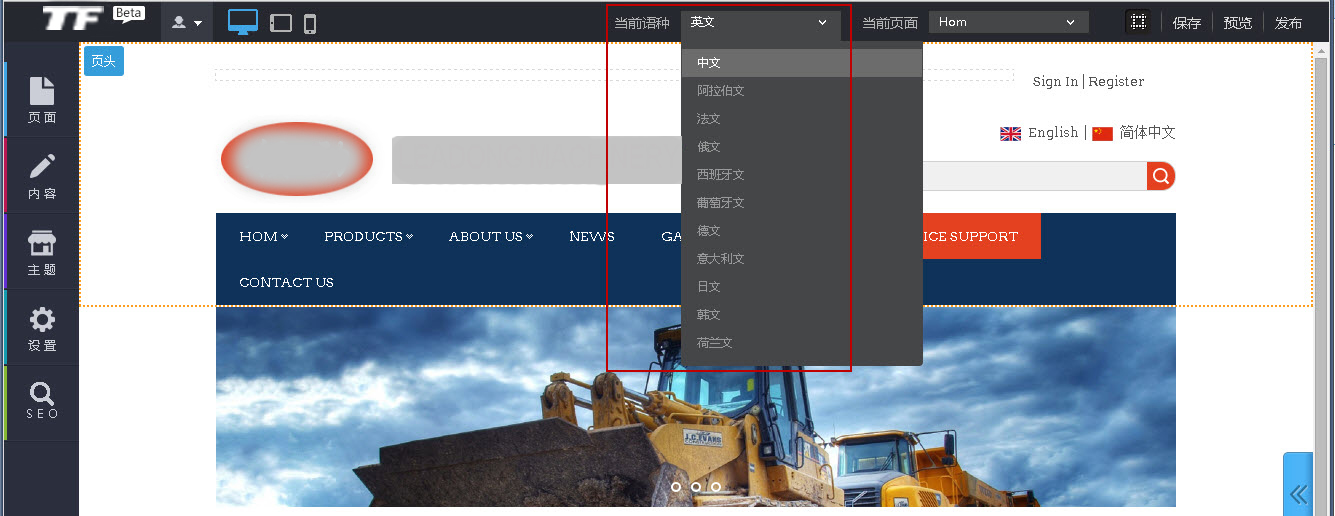Switch to mobile phone preview mode
The width and height of the screenshot is (1335, 516).
click(310, 23)
